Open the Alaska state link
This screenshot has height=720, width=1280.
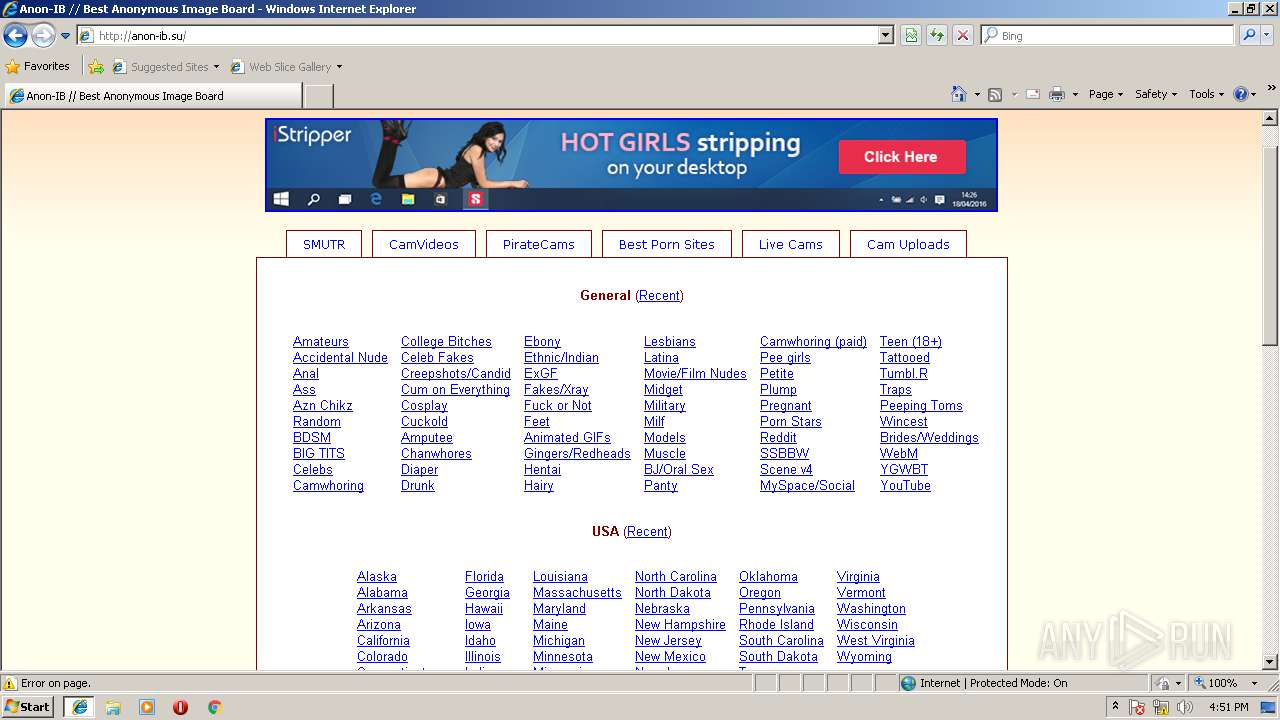pyautogui.click(x=377, y=577)
